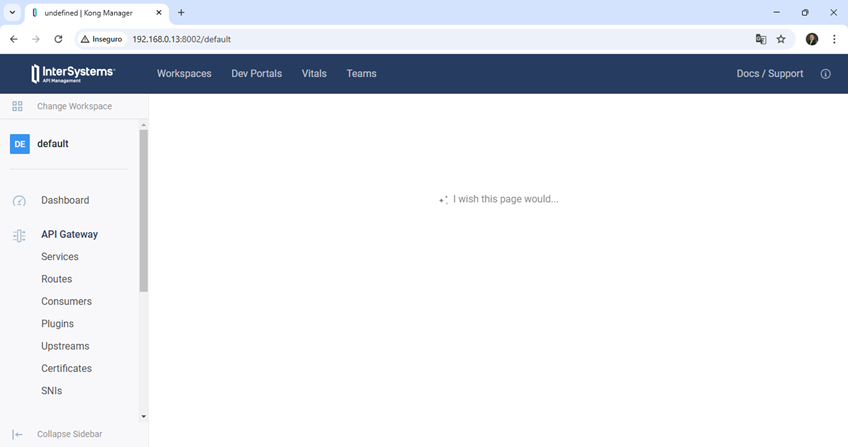This screenshot has height=447, width=848.
Task: Open Chrome's three-dot menu
Action: tap(834, 39)
